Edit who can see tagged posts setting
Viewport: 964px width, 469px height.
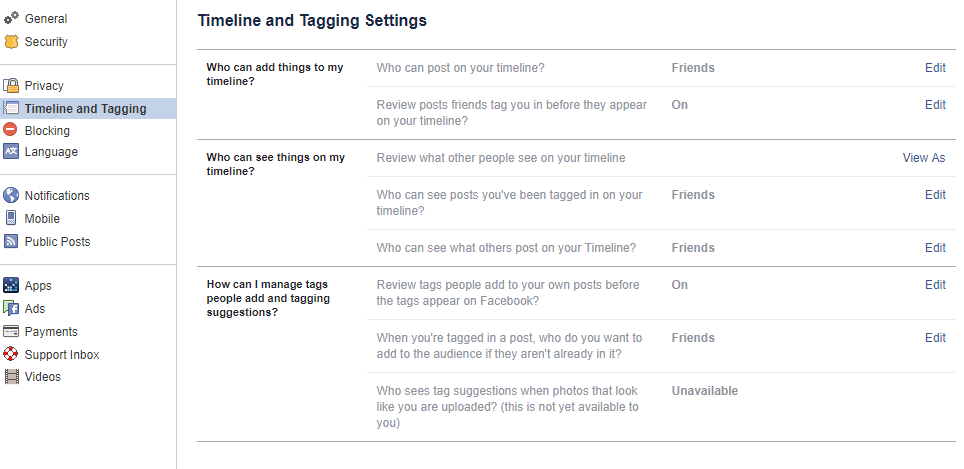pos(935,194)
